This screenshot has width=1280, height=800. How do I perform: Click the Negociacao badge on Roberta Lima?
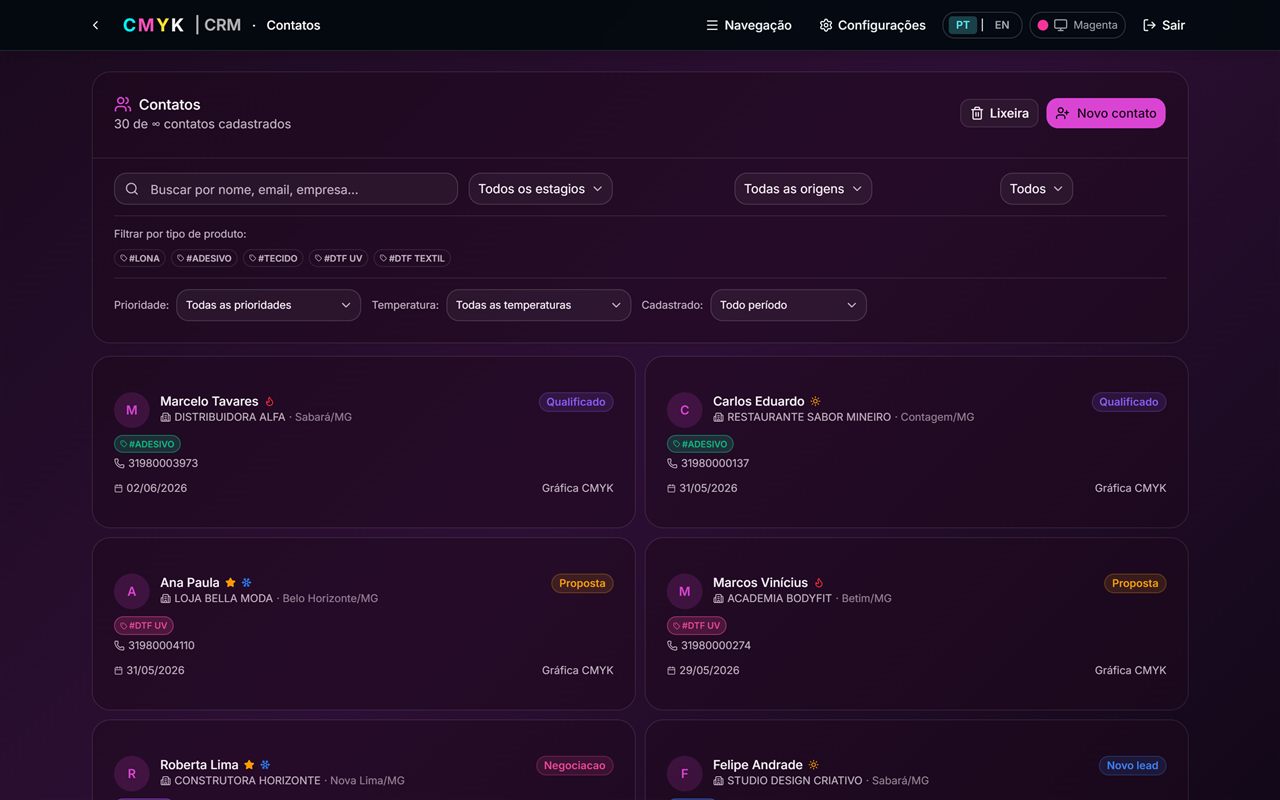pyautogui.click(x=575, y=765)
